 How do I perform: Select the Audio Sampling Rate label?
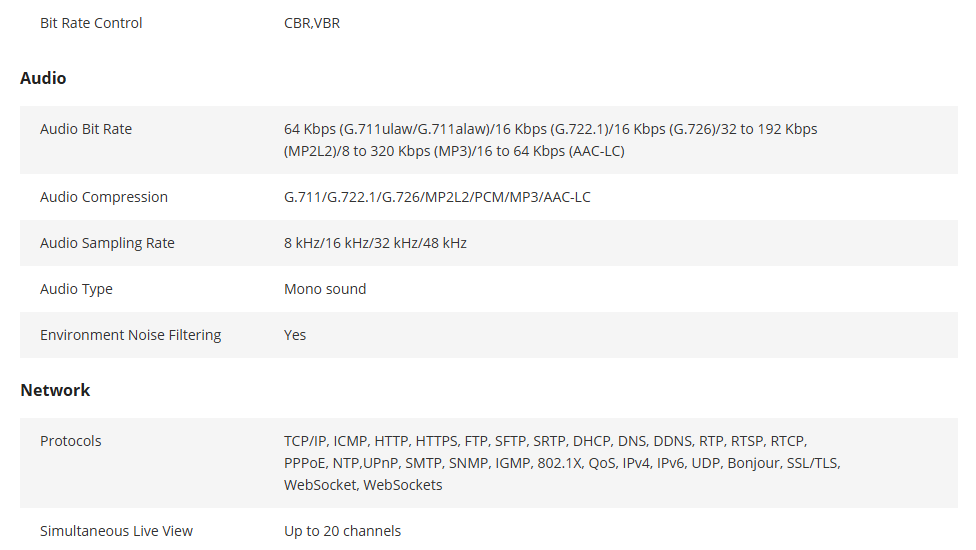point(107,243)
